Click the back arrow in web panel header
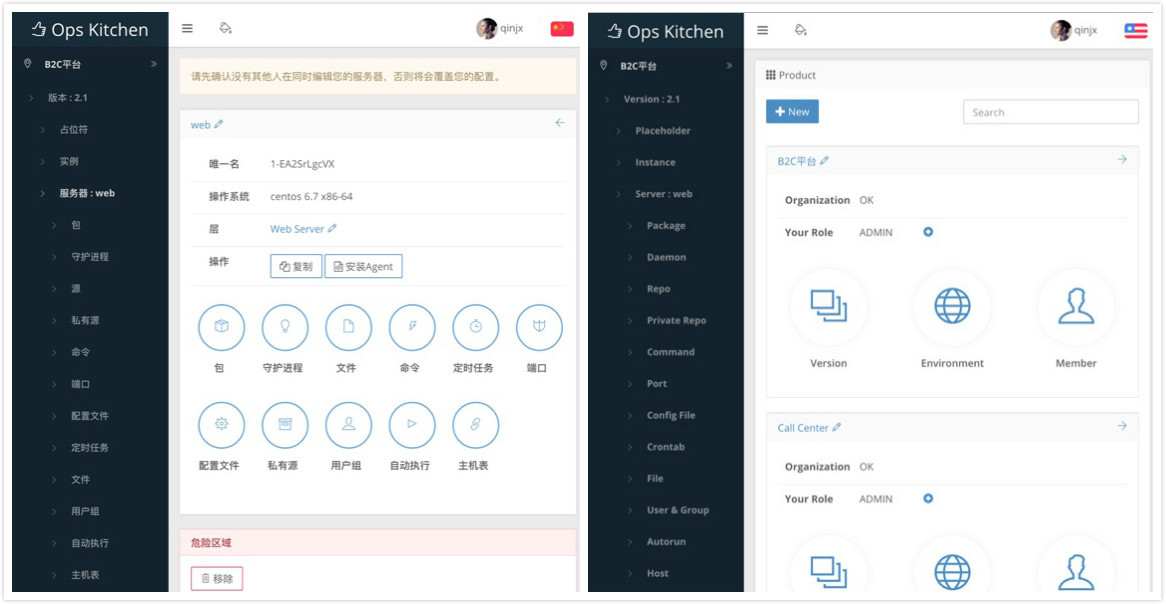The width and height of the screenshot is (1166, 604). 560,123
